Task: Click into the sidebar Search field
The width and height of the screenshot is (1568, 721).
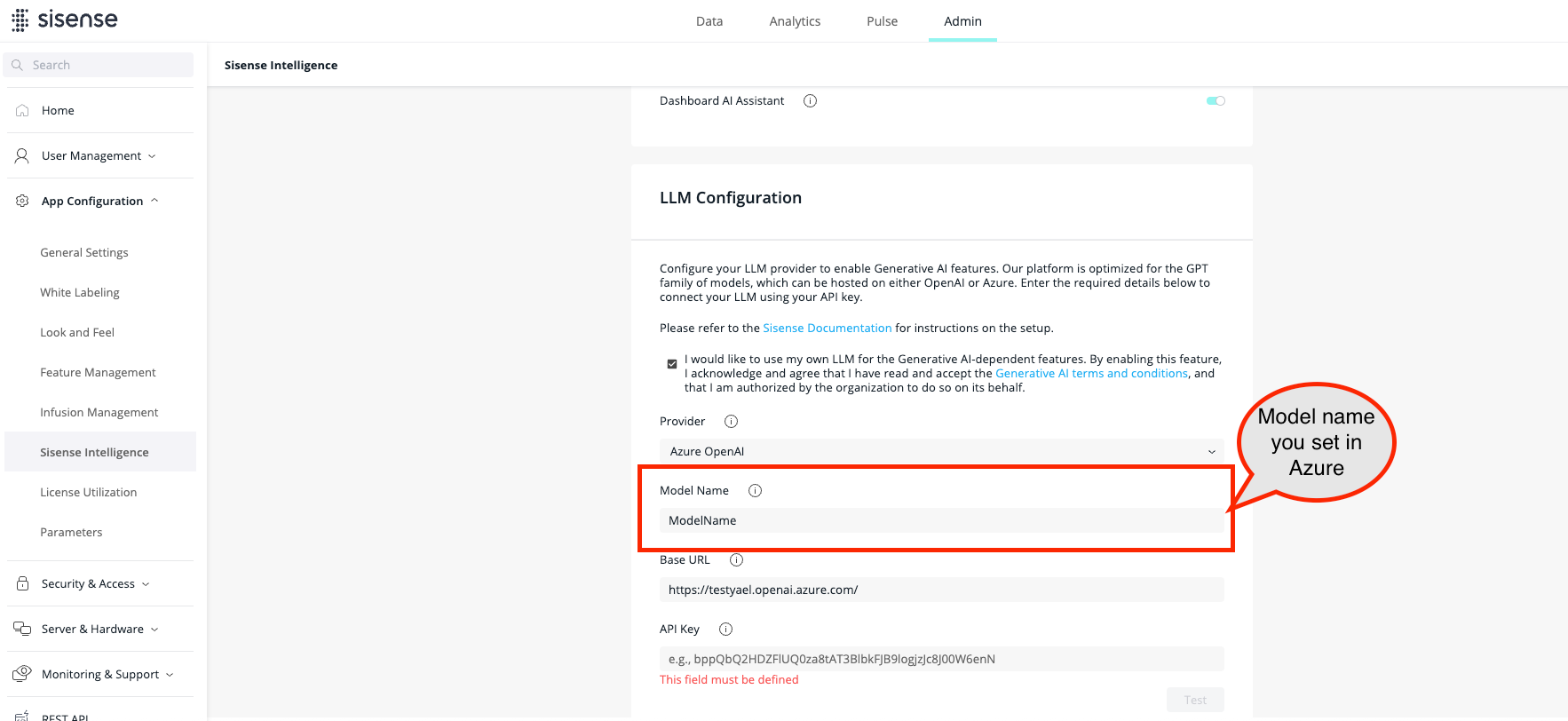Action: tap(99, 65)
